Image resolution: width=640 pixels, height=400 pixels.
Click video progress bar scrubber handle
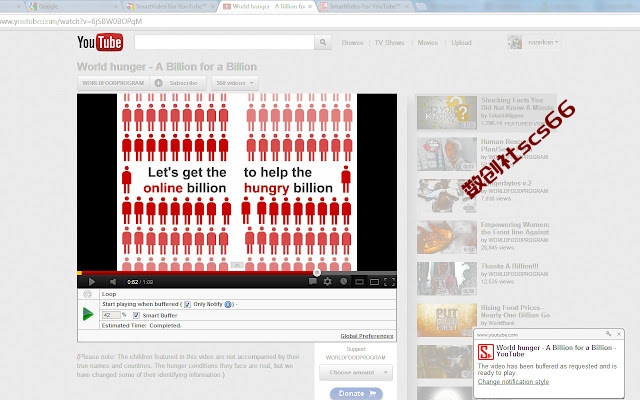[x=317, y=272]
